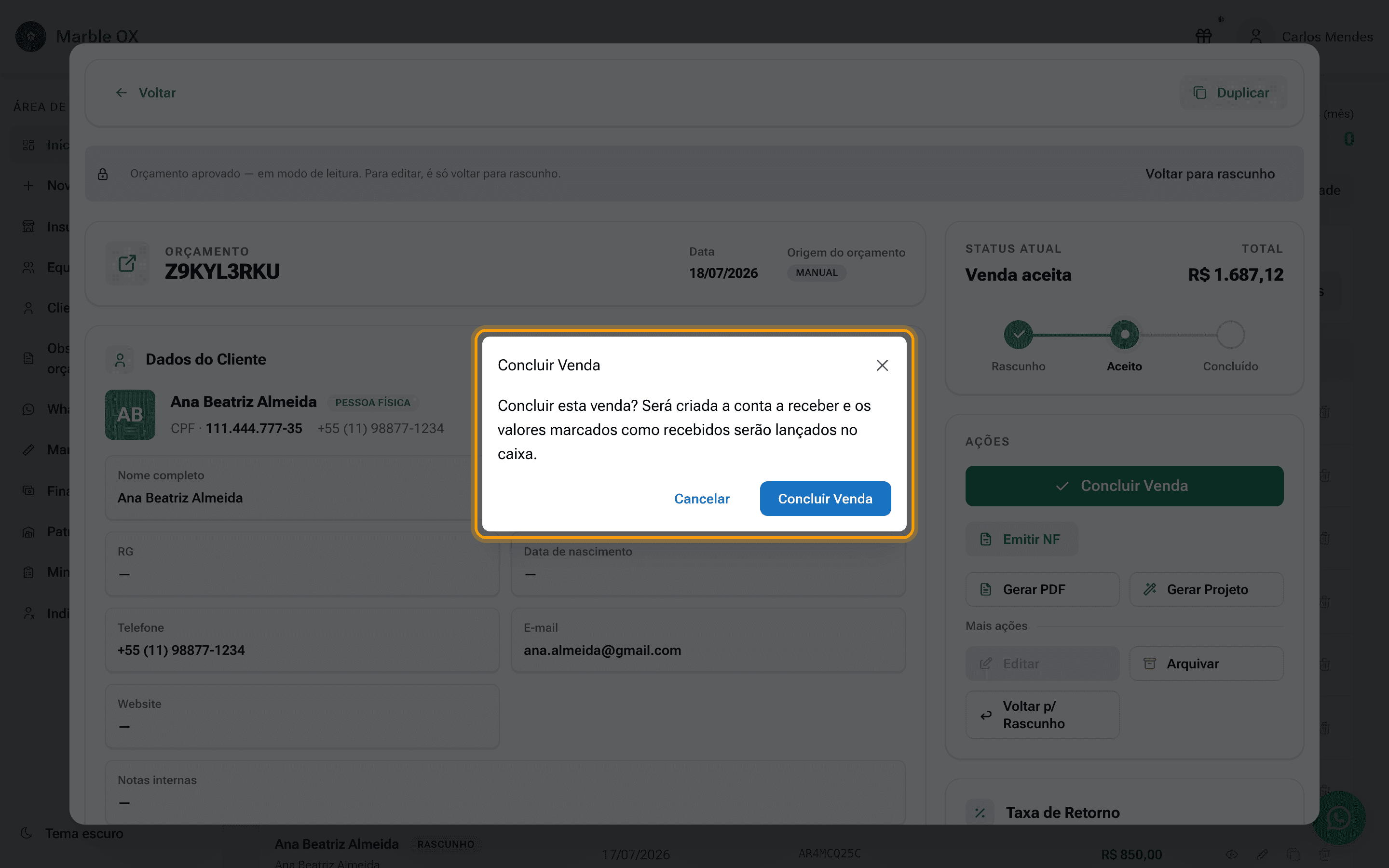The width and height of the screenshot is (1389, 868).
Task: Click the disabled Editar button
Action: pyautogui.click(x=1042, y=663)
